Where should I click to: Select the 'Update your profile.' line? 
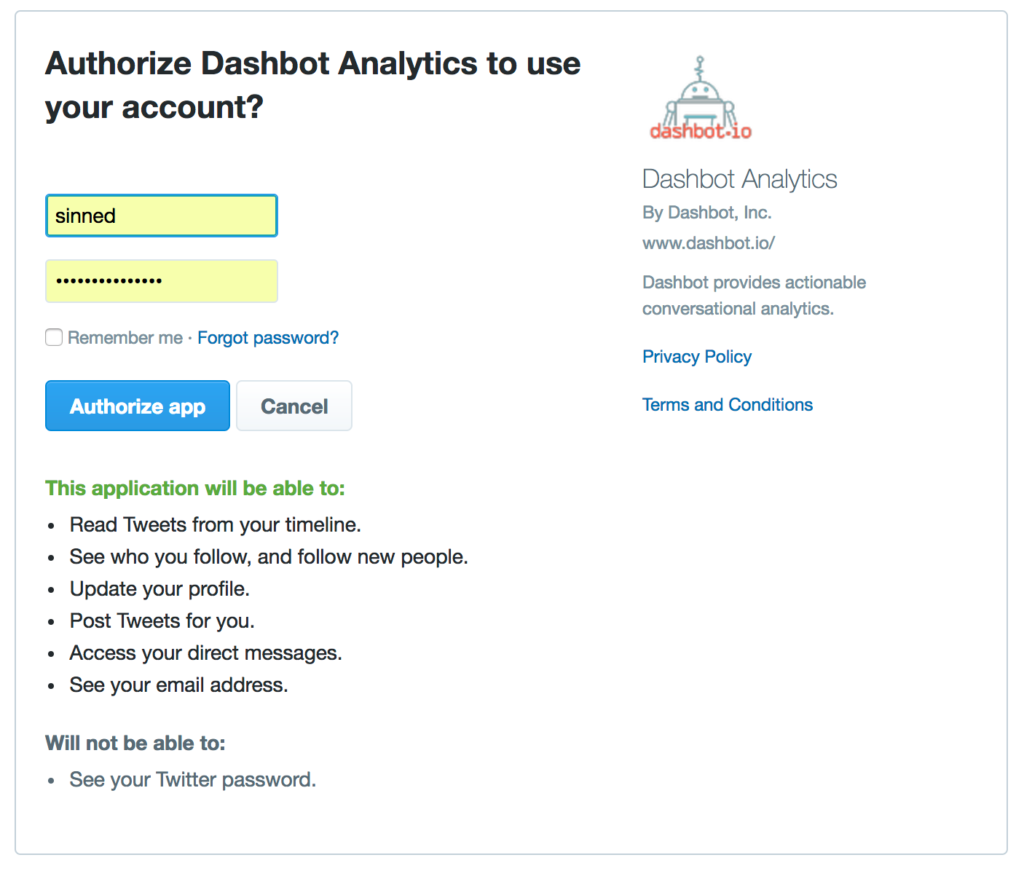[160, 589]
